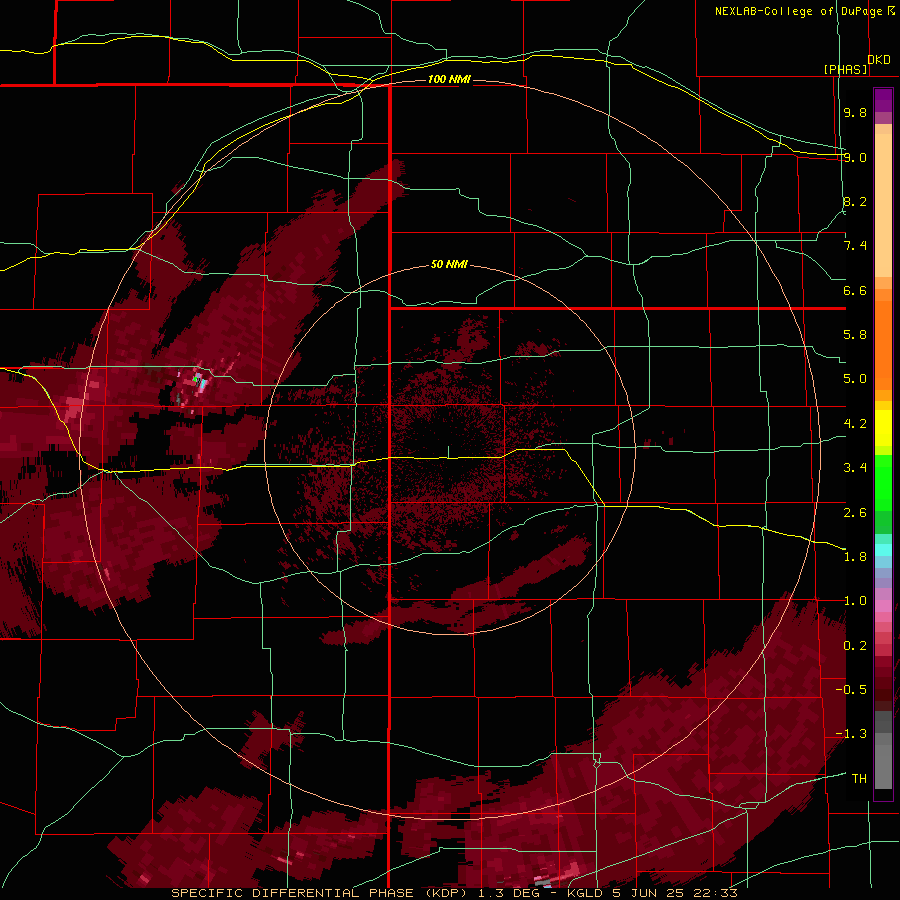Click the 1.0 scale label

click(855, 601)
